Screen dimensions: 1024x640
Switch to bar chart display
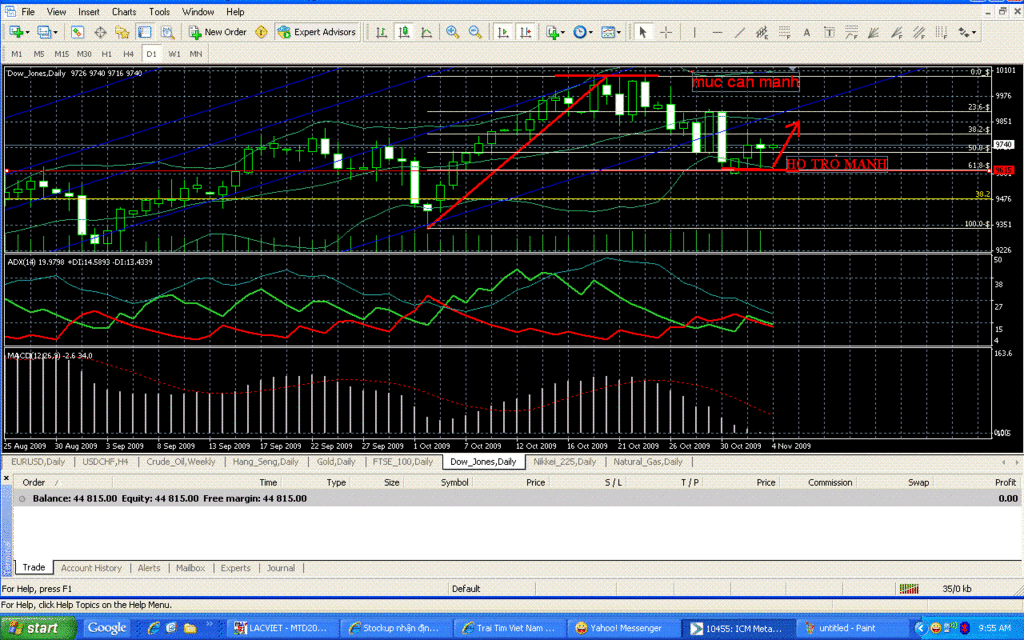(381, 32)
